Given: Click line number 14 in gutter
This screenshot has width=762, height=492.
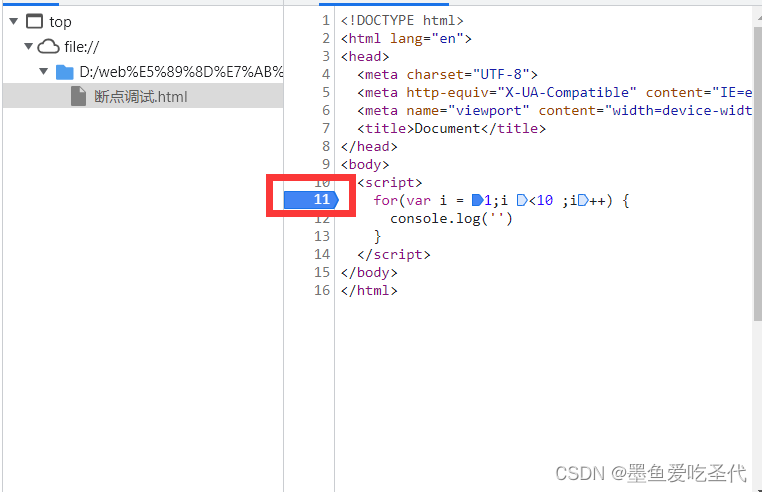Looking at the screenshot, I should [322, 254].
